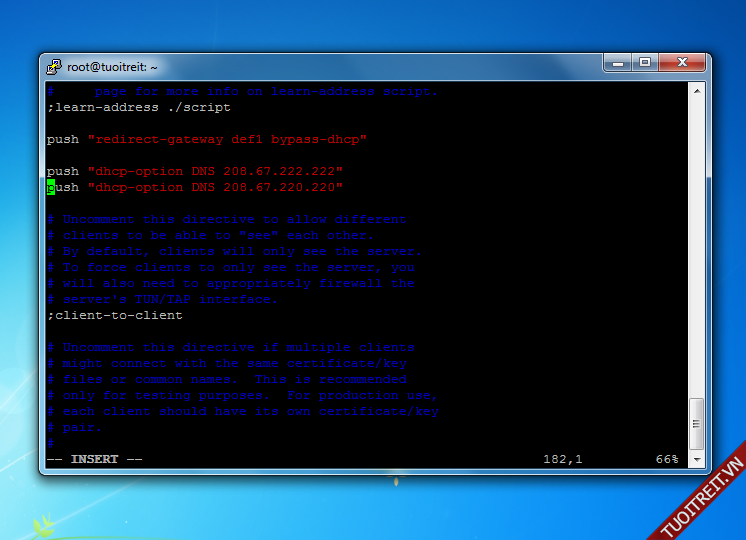Screen dimensions: 746x540
Task: Click the 'redirect-gateway def1 bypass-dhcp' push line
Action: click(x=206, y=139)
